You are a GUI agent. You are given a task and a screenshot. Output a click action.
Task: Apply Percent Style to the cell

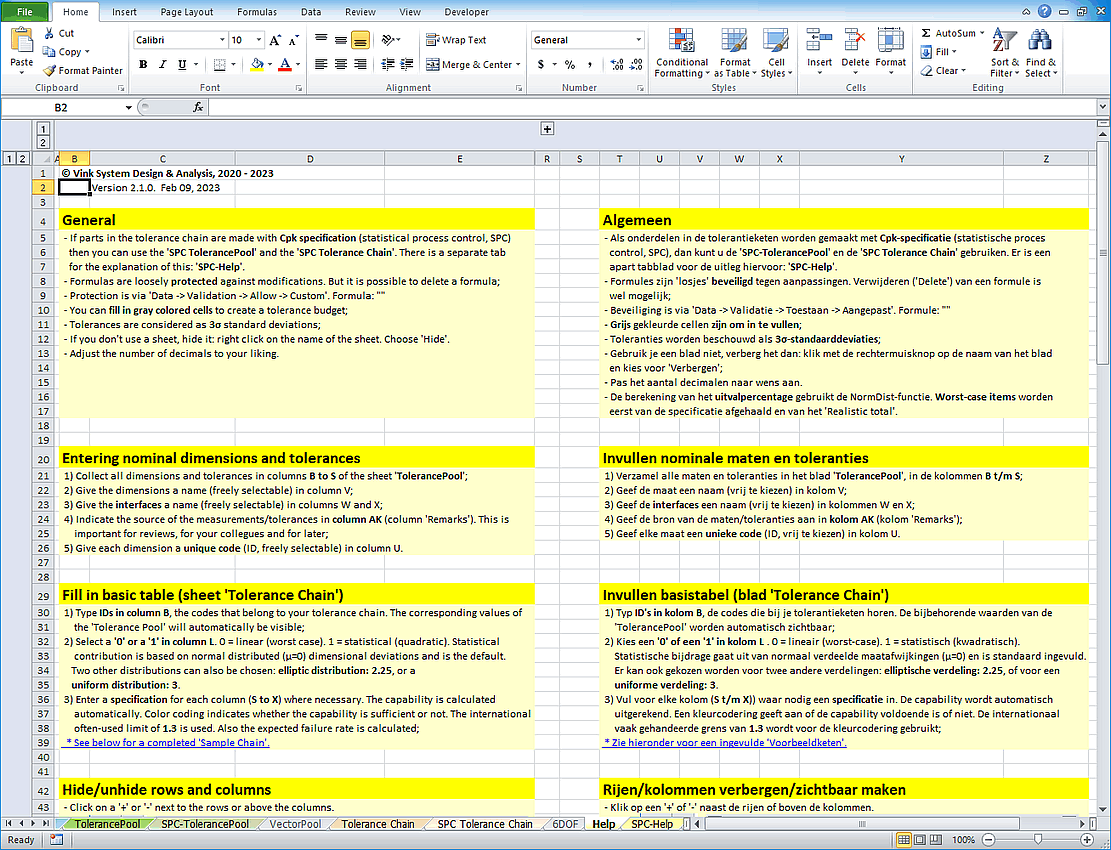[570, 64]
